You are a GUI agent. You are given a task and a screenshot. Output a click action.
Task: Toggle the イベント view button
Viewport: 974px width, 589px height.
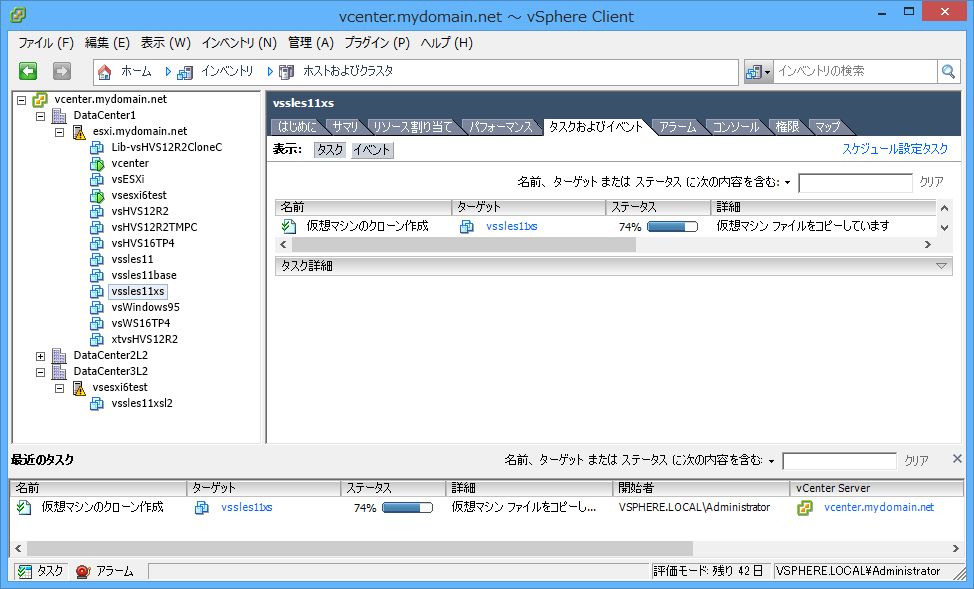(x=371, y=150)
